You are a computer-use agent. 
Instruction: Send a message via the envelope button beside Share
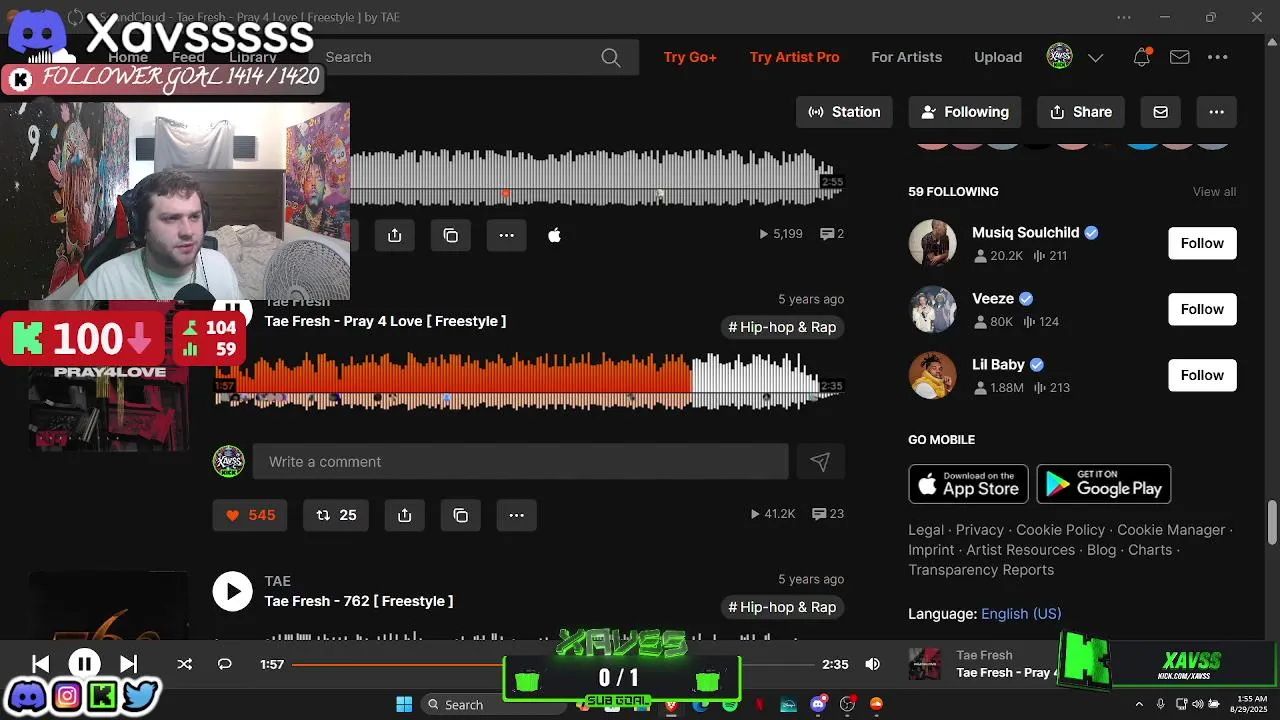point(1161,112)
